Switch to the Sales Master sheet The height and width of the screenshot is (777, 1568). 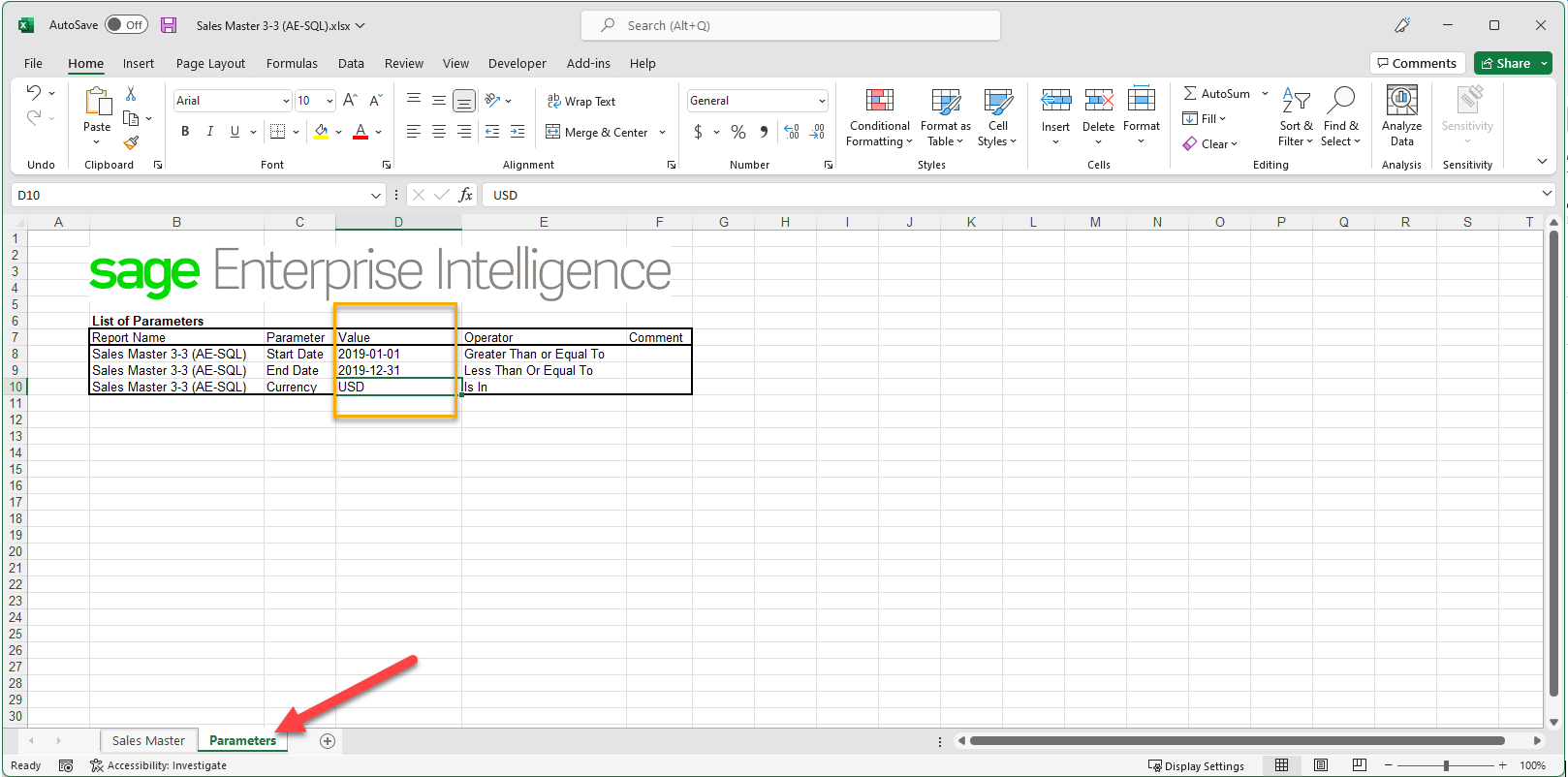click(x=148, y=741)
